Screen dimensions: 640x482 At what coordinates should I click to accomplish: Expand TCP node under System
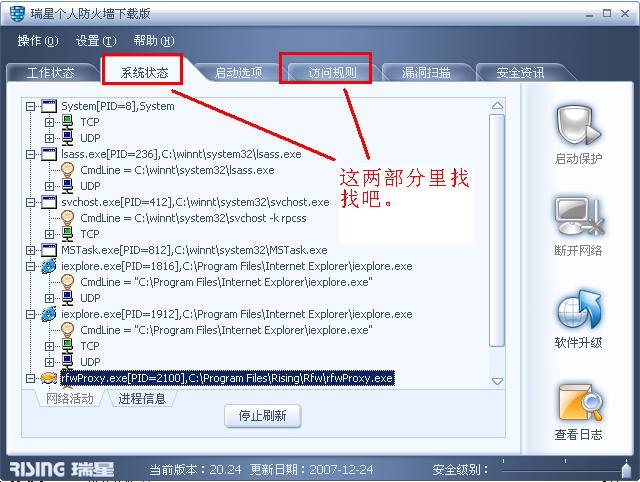tap(49, 122)
